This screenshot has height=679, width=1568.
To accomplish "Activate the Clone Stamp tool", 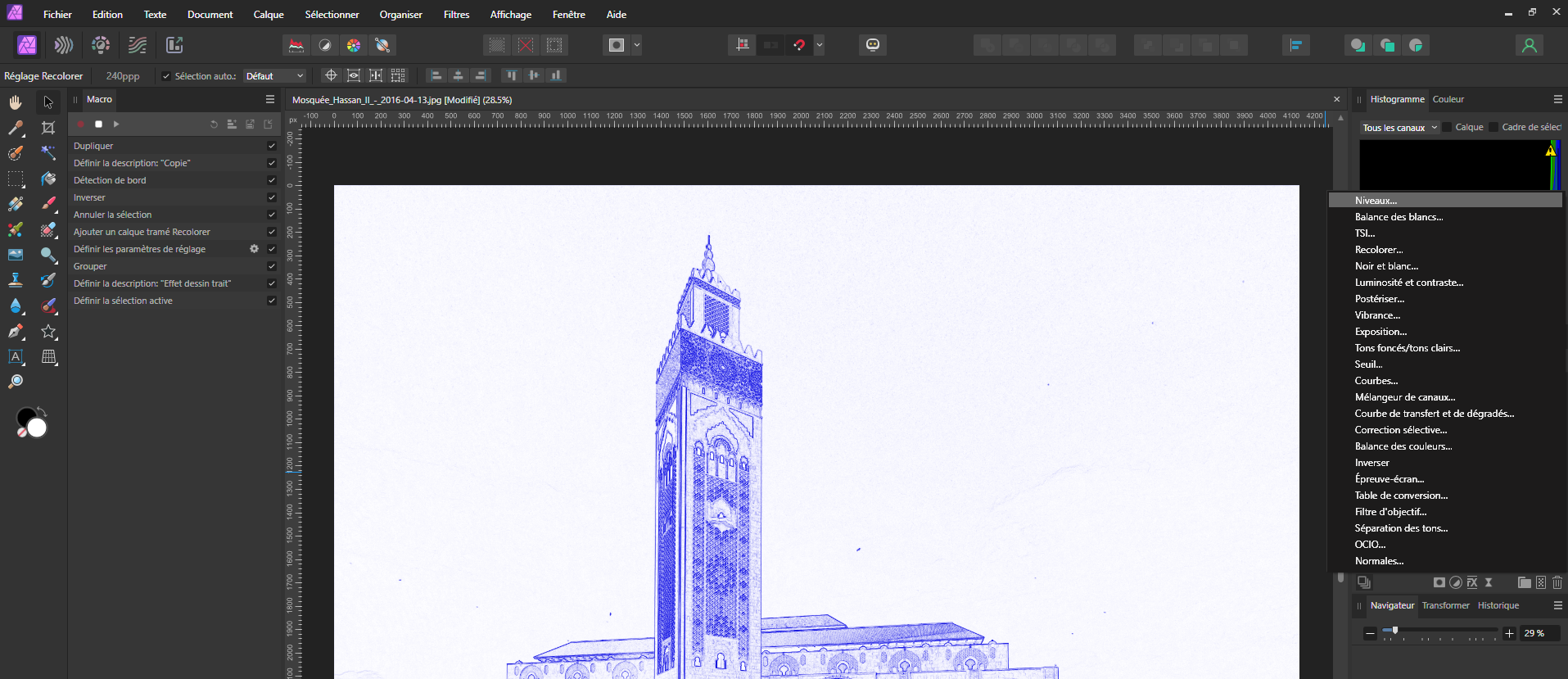I will pos(16,280).
